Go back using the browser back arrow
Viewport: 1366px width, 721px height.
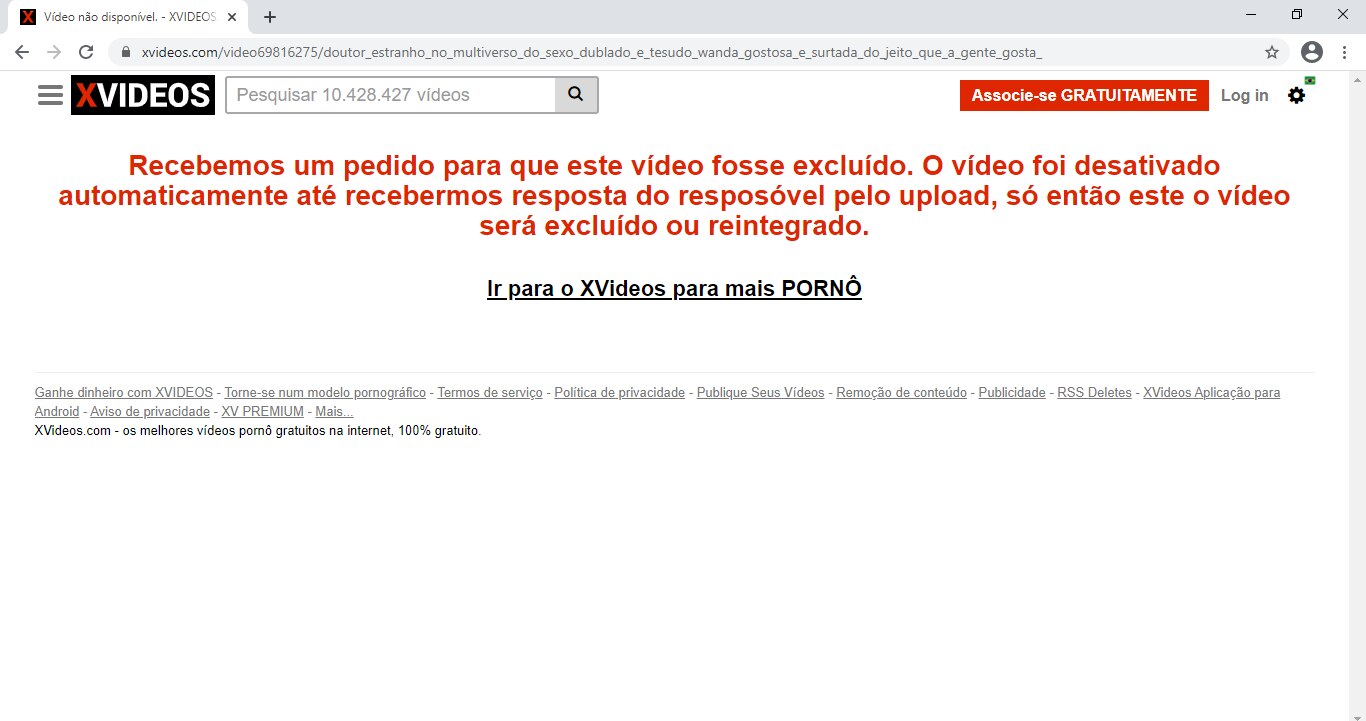point(22,52)
